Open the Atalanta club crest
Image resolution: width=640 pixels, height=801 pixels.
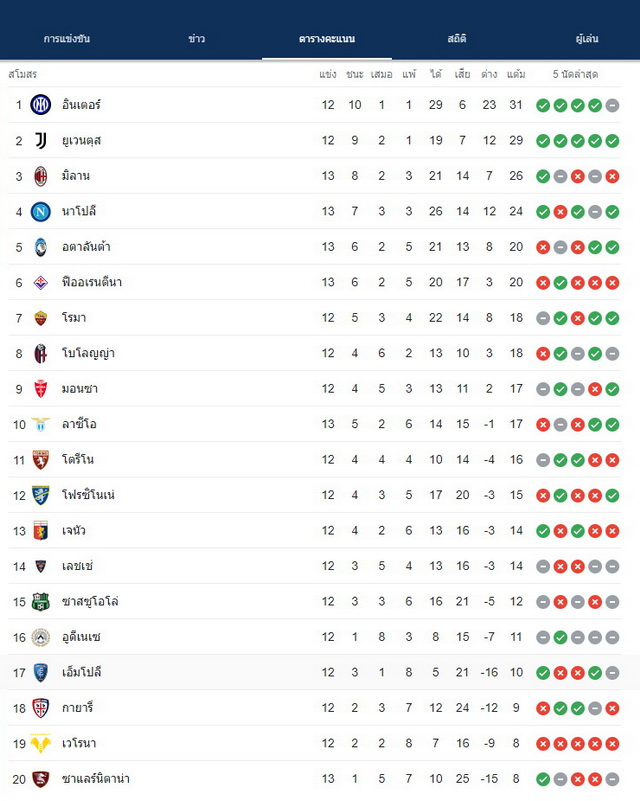coord(41,247)
